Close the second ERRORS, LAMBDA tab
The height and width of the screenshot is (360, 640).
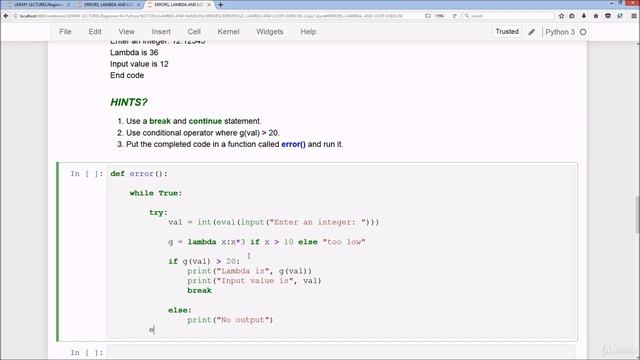tap(139, 4)
